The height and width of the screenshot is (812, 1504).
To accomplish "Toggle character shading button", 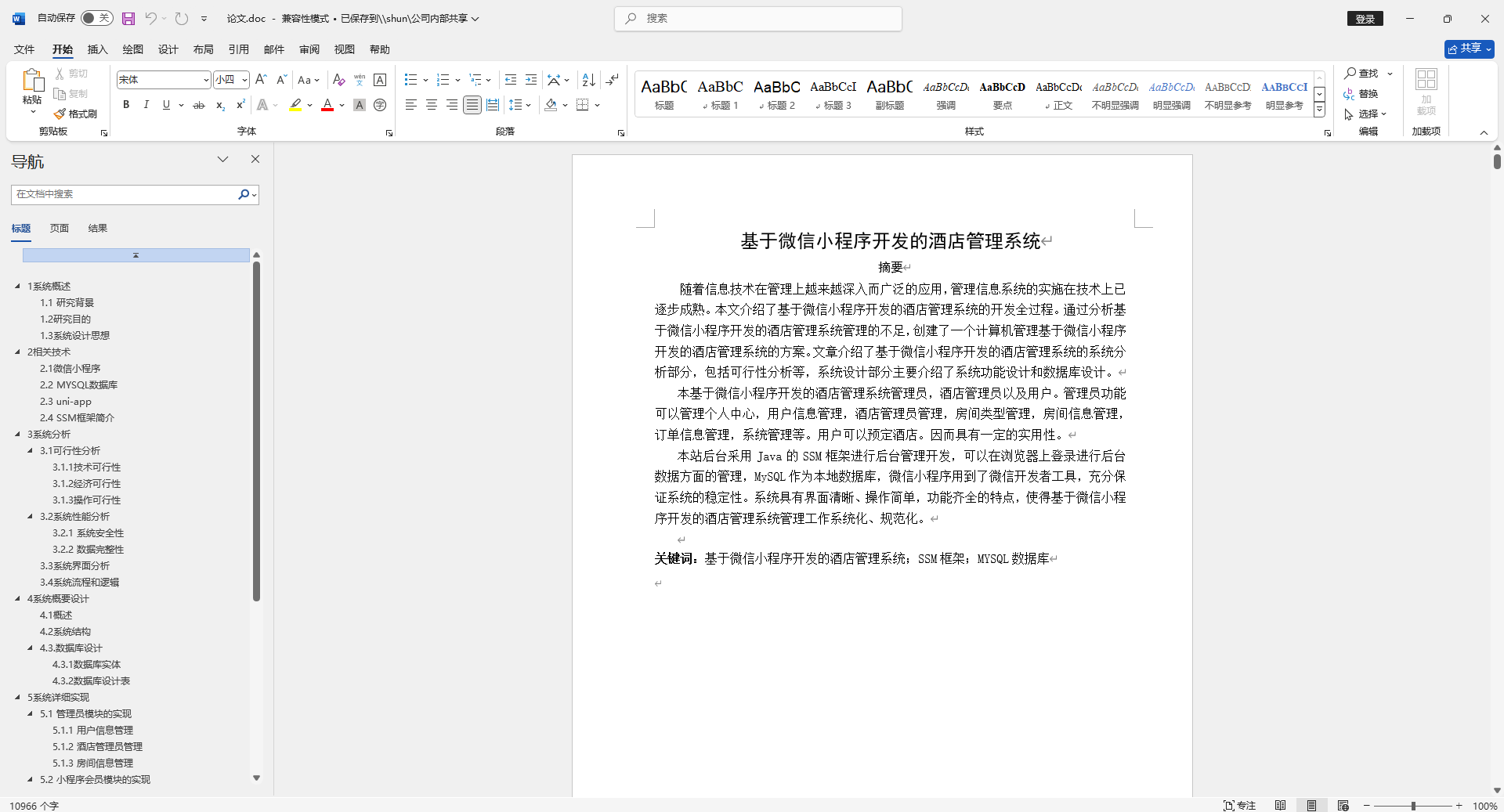I will click(x=360, y=104).
